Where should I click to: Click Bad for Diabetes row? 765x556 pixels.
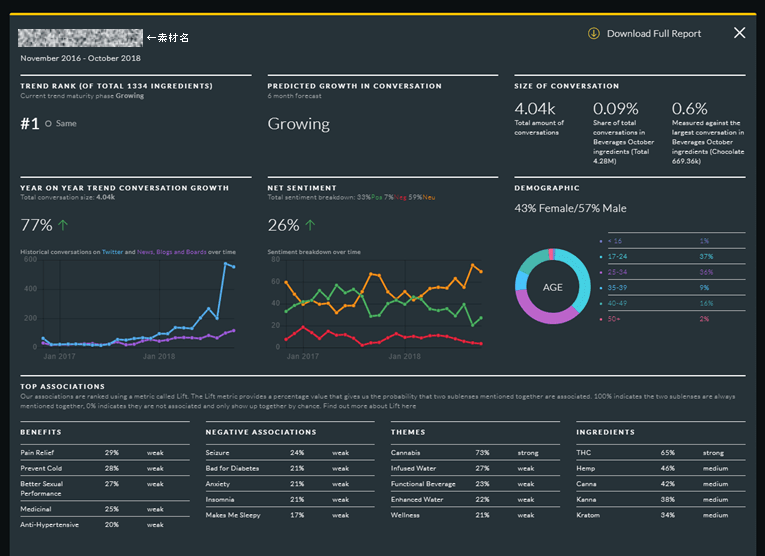(x=290, y=468)
